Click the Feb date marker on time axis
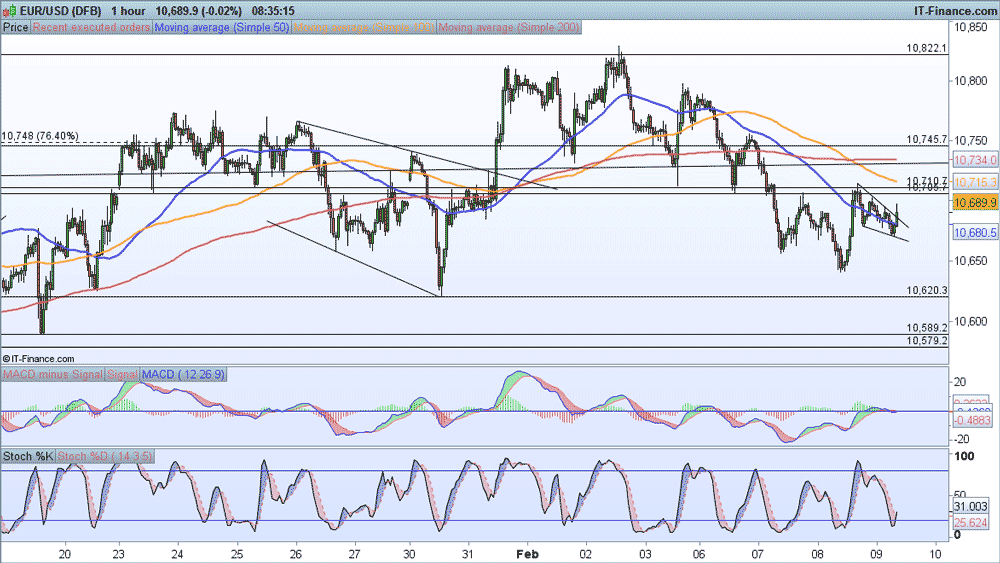 pos(526,553)
